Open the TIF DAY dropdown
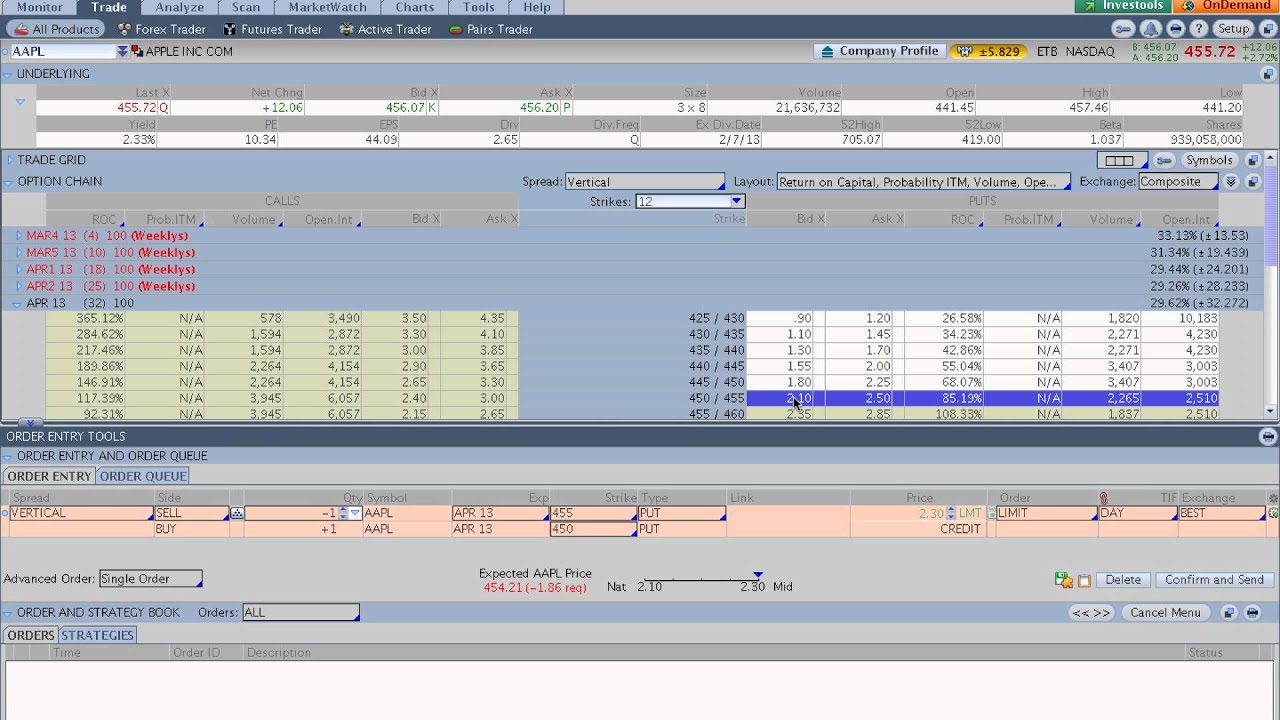Viewport: 1280px width, 720px height. 1138,513
